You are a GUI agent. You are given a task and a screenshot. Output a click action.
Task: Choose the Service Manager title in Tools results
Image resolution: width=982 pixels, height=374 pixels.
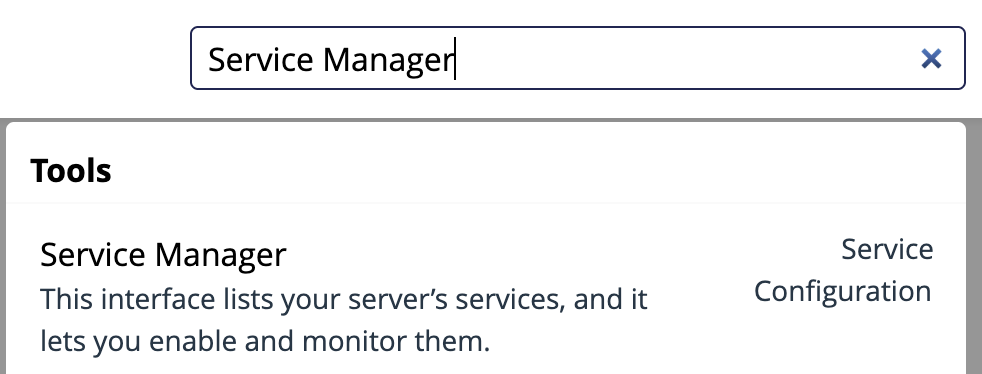click(163, 255)
